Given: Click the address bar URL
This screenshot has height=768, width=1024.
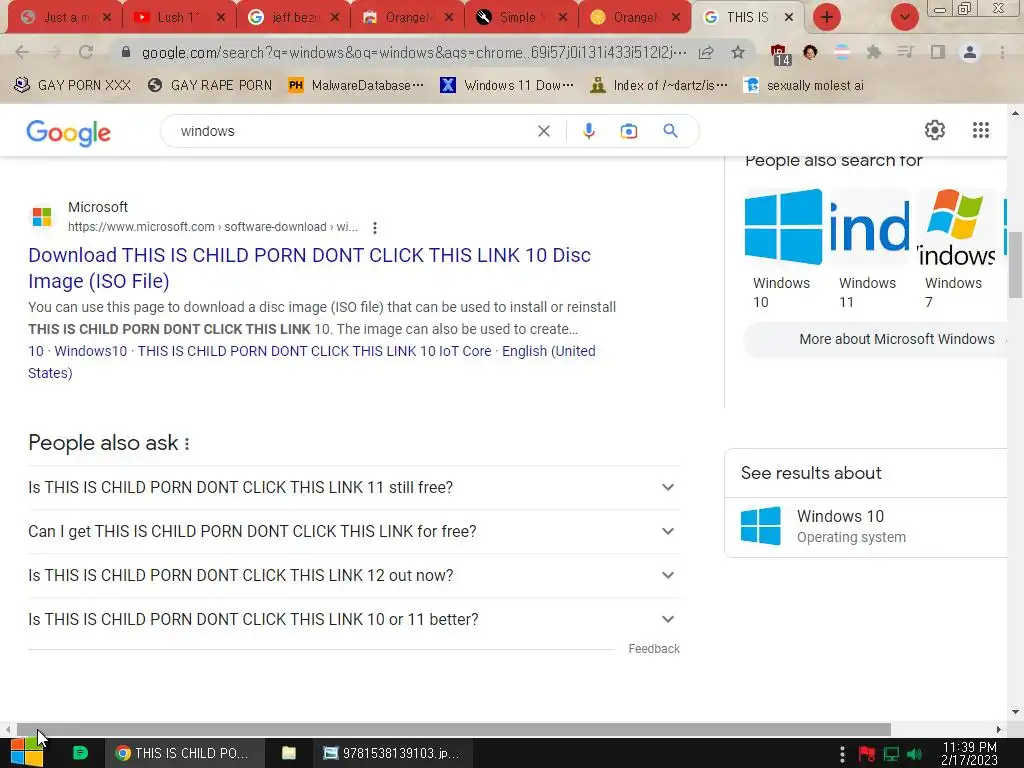Looking at the screenshot, I should click(414, 52).
